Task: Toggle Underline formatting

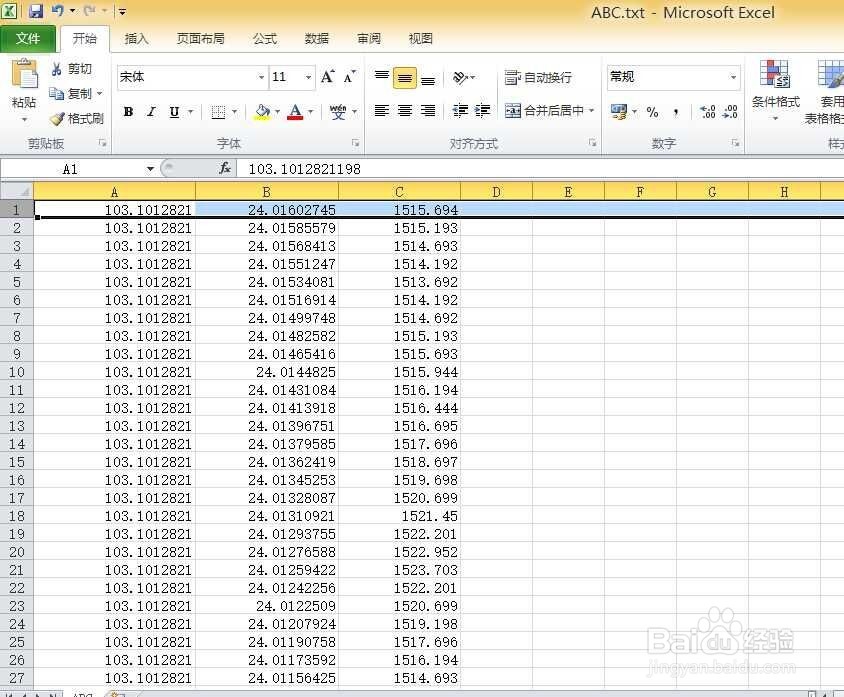Action: (x=174, y=112)
